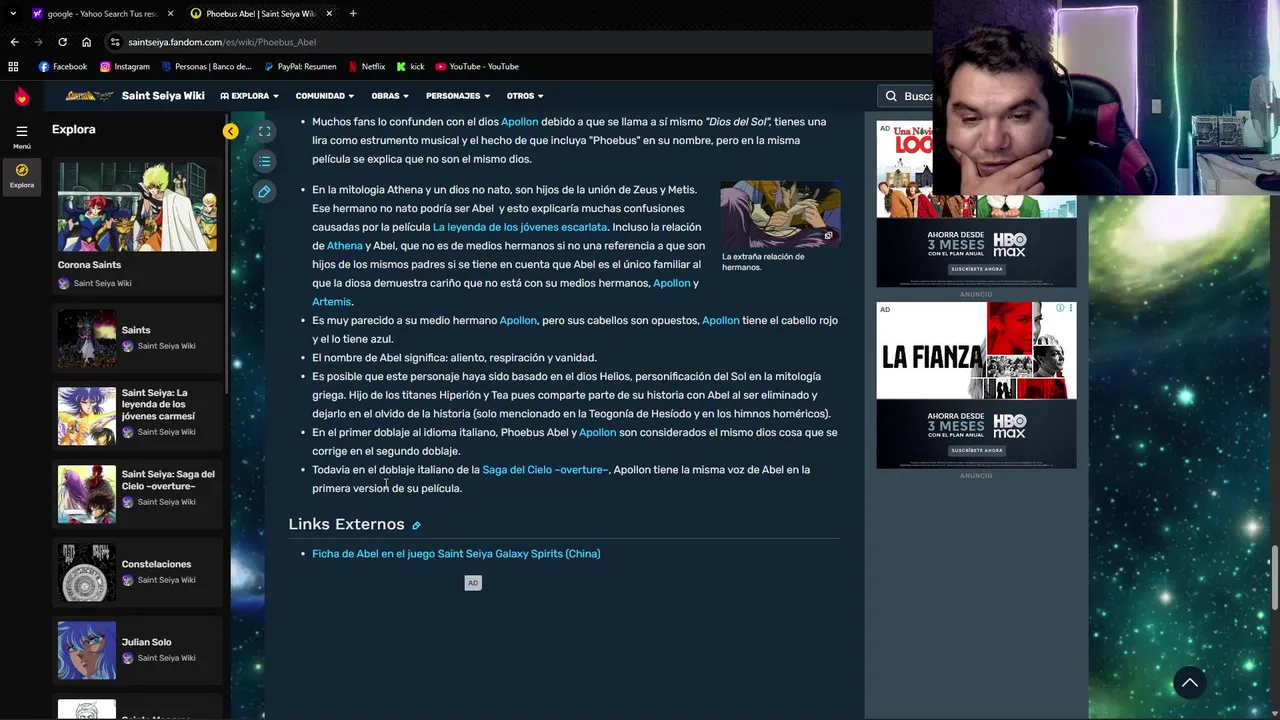This screenshot has height=720, width=1280.
Task: Click the La extraña relación de hermanos image
Action: tap(780, 213)
